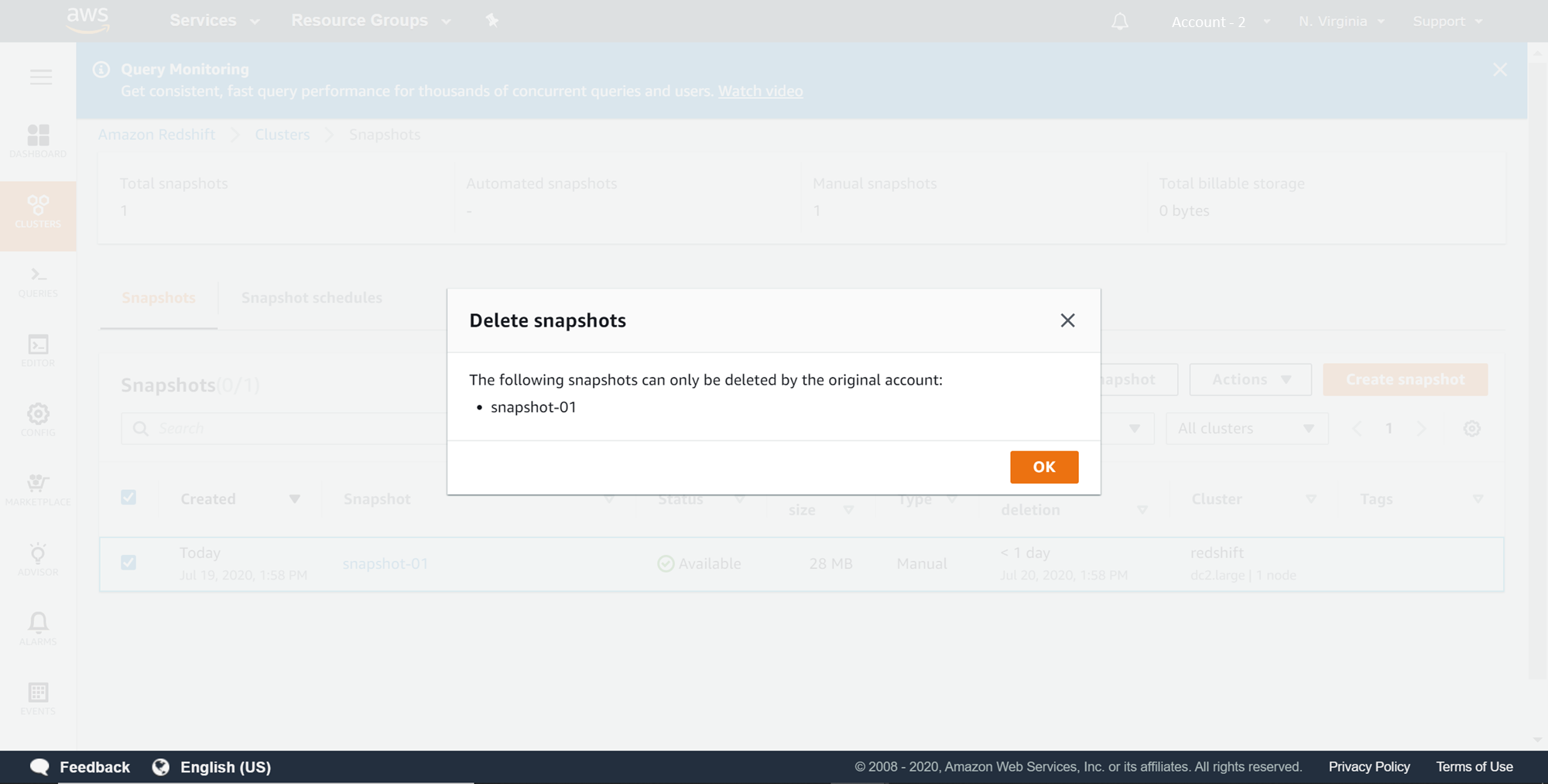Click OK in the Delete snapshots dialog

point(1044,467)
